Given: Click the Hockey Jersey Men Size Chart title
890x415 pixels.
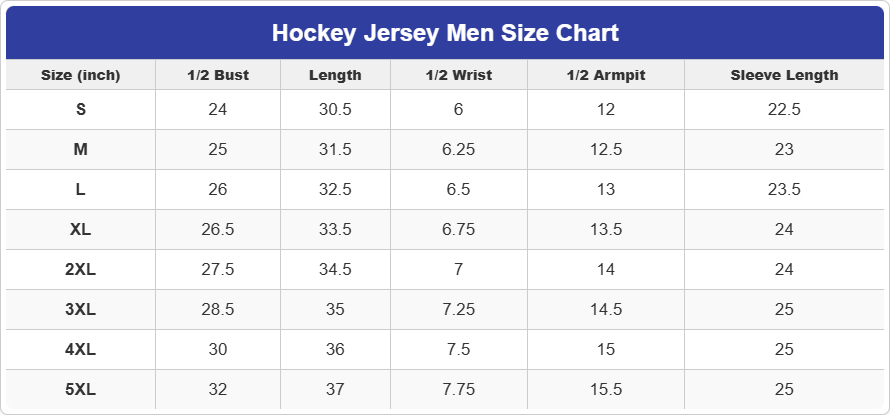Looking at the screenshot, I should point(445,33).
